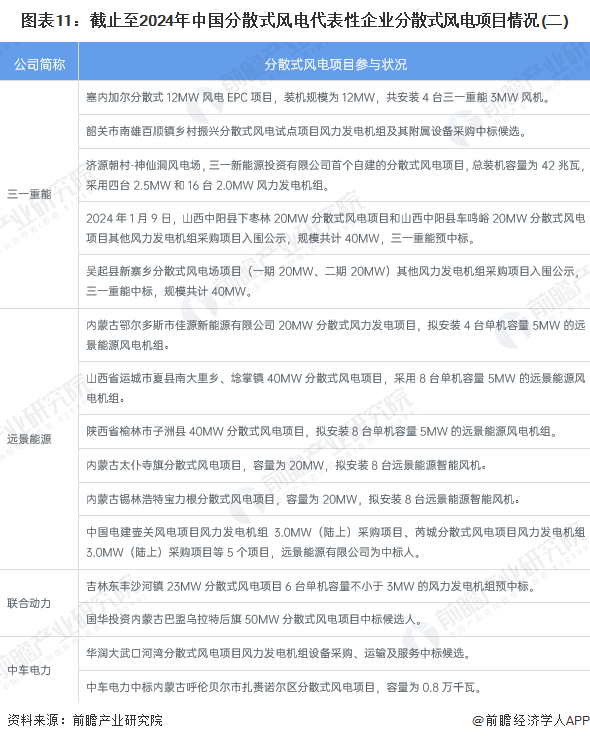Click the 国华投资内蒙古巴盟乌拉特后旗 row
The height and width of the screenshot is (741, 590).
coord(335,620)
